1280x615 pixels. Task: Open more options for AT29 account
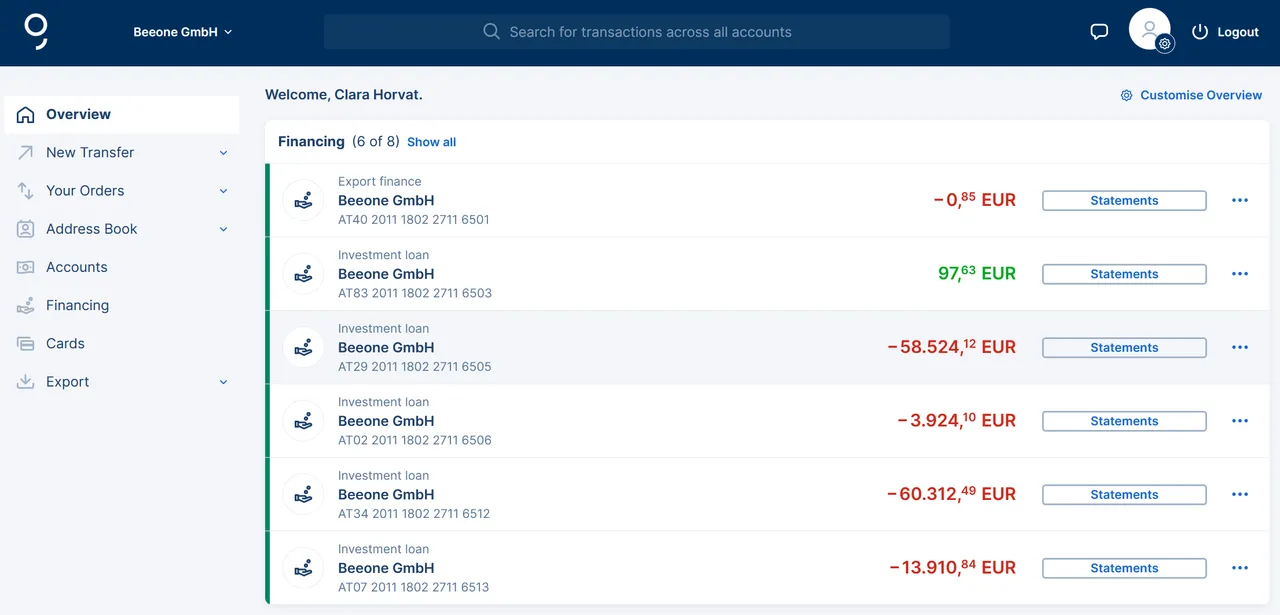pyautogui.click(x=1240, y=347)
